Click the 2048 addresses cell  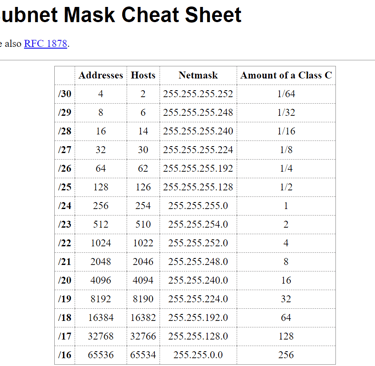[x=101, y=262]
